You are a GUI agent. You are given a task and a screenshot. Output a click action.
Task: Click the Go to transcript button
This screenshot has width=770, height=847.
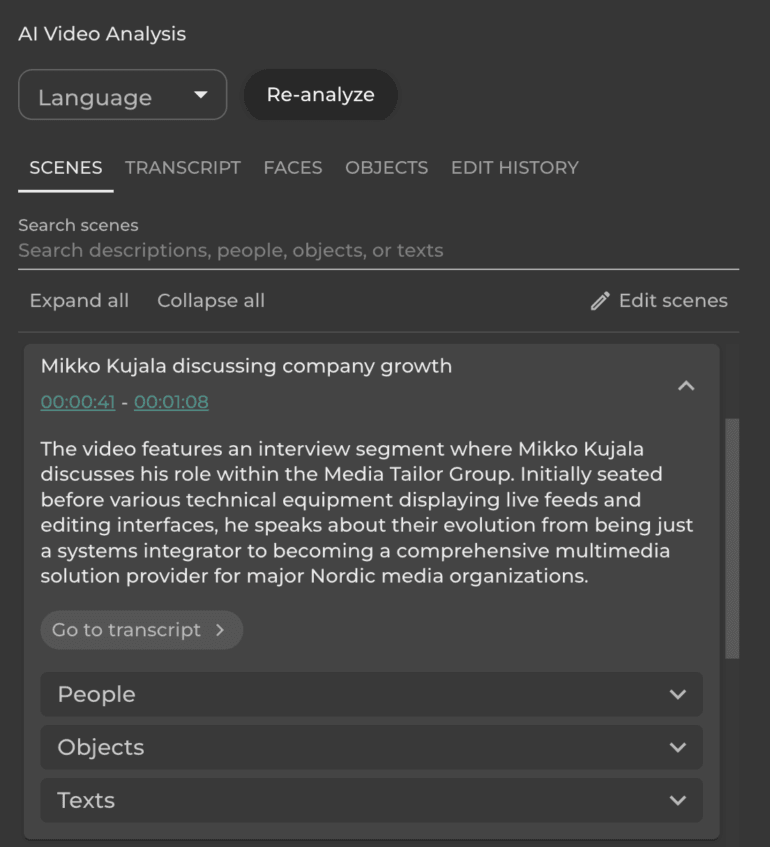(142, 630)
